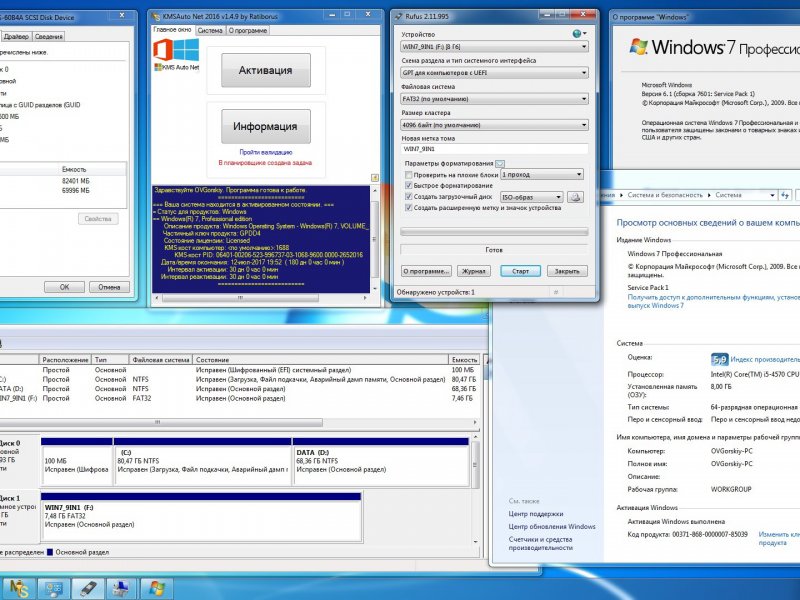Image resolution: width=800 pixels, height=600 pixels.
Task: Select the WIN7_9IN1 (F:) partition block
Action: point(202,517)
